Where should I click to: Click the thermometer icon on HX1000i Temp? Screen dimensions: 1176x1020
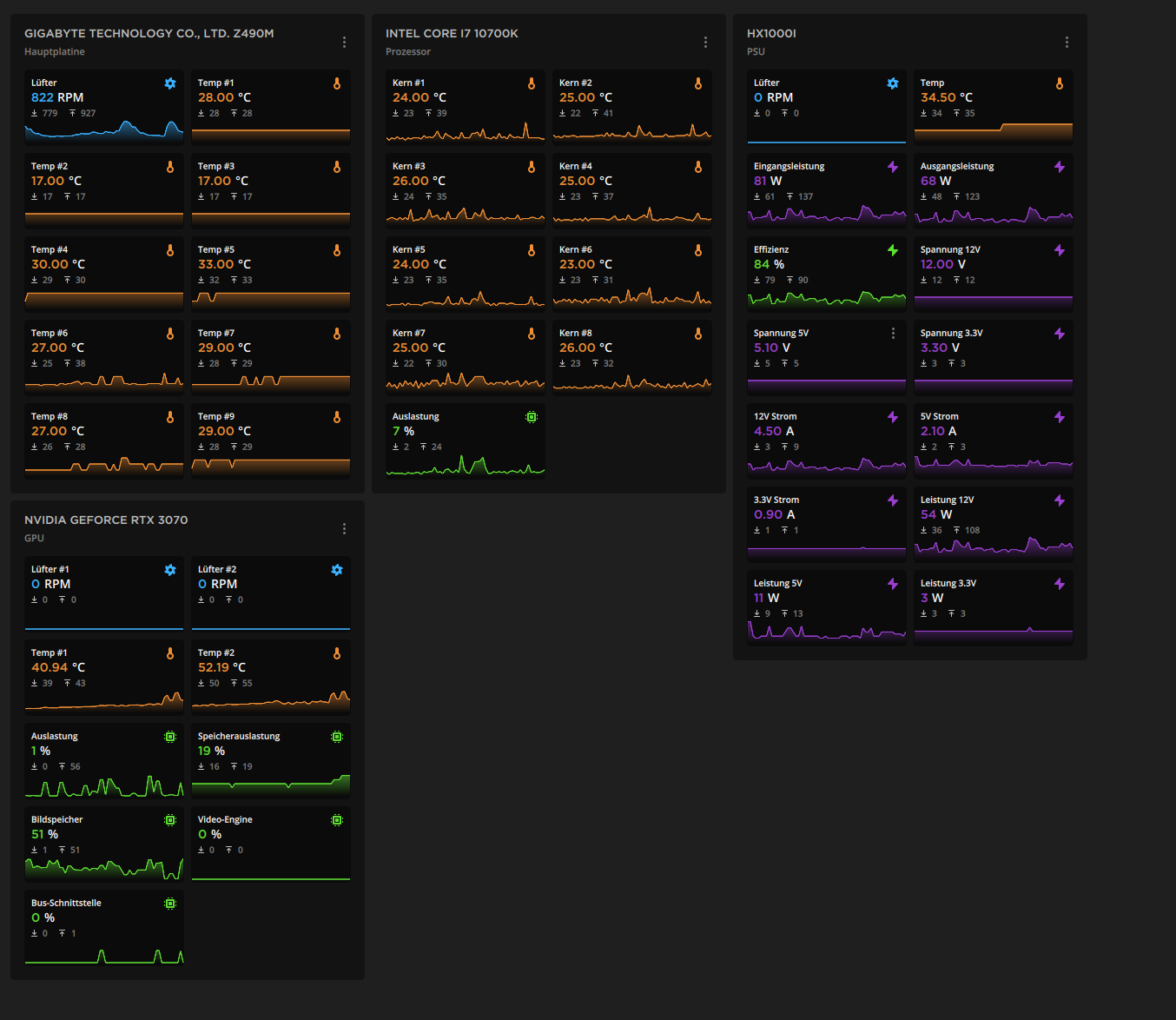(x=1060, y=83)
